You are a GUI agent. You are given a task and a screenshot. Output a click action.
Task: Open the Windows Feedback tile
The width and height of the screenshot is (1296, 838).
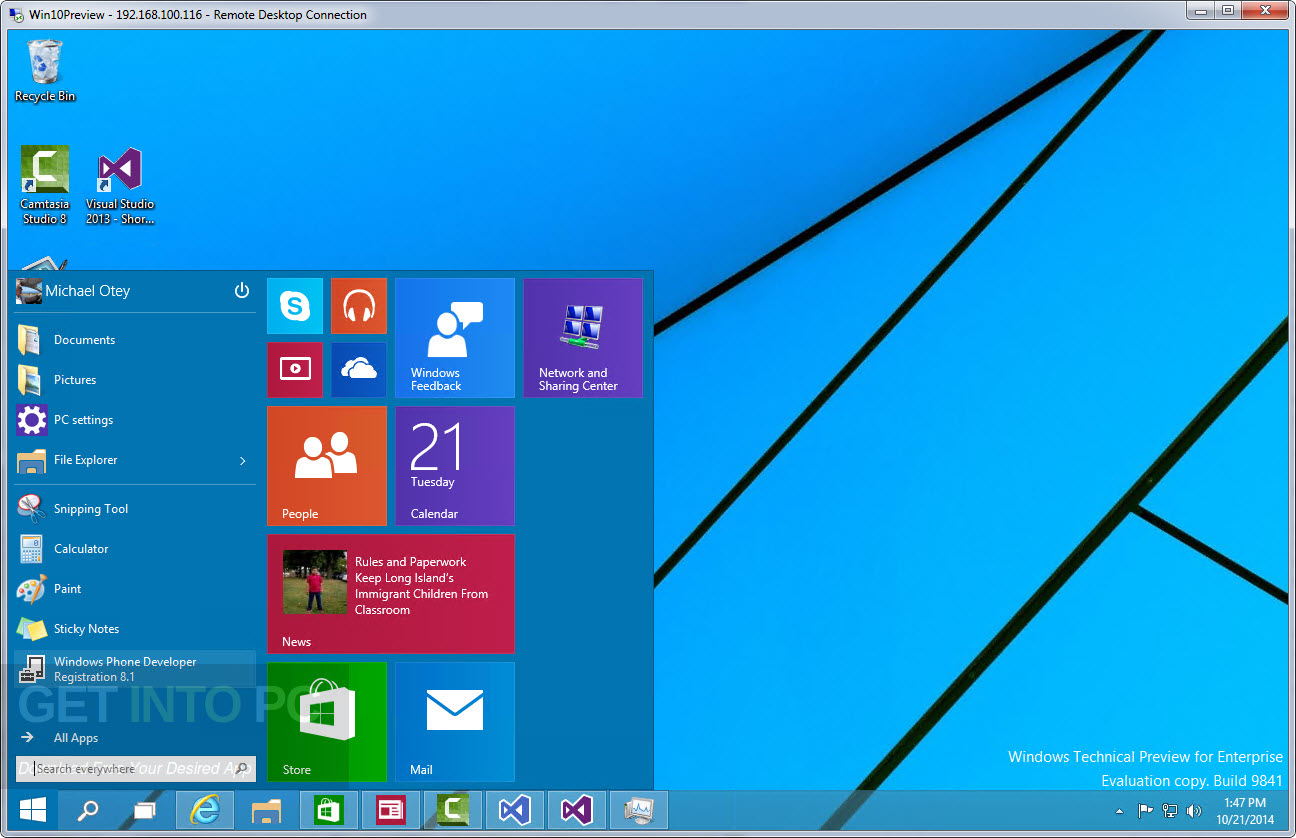coord(455,338)
